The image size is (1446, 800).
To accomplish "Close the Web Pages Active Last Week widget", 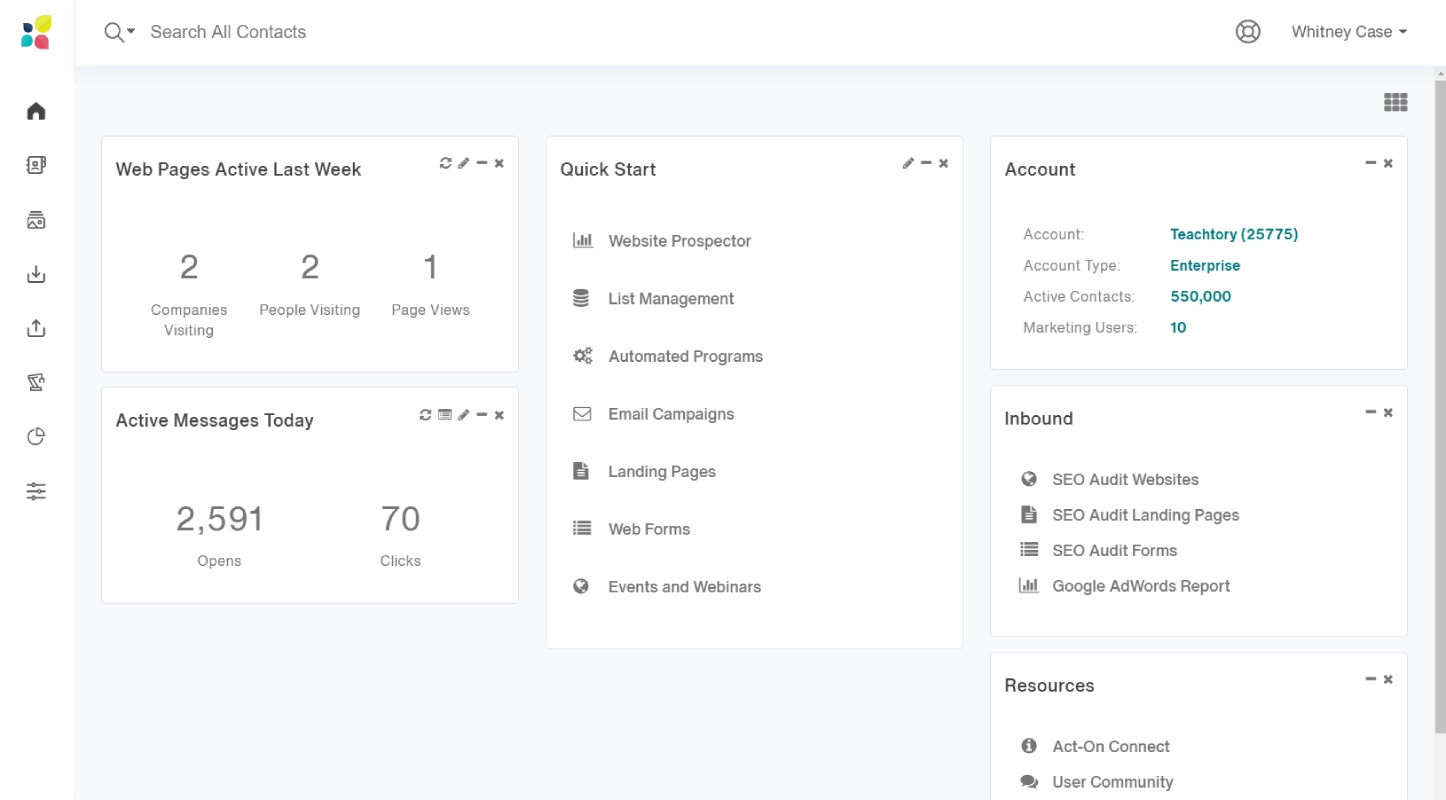I will pos(499,163).
